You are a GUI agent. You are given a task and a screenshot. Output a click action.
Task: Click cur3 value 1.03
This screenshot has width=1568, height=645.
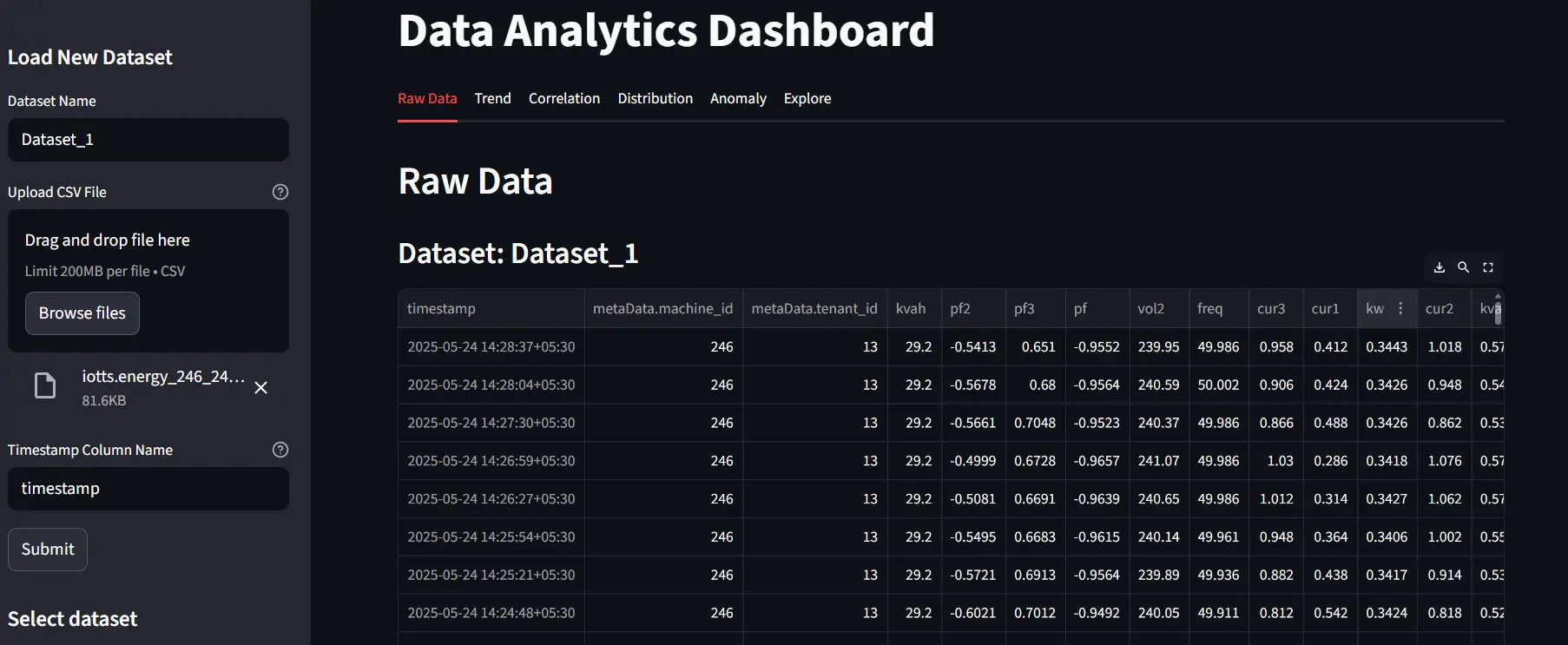(1275, 461)
